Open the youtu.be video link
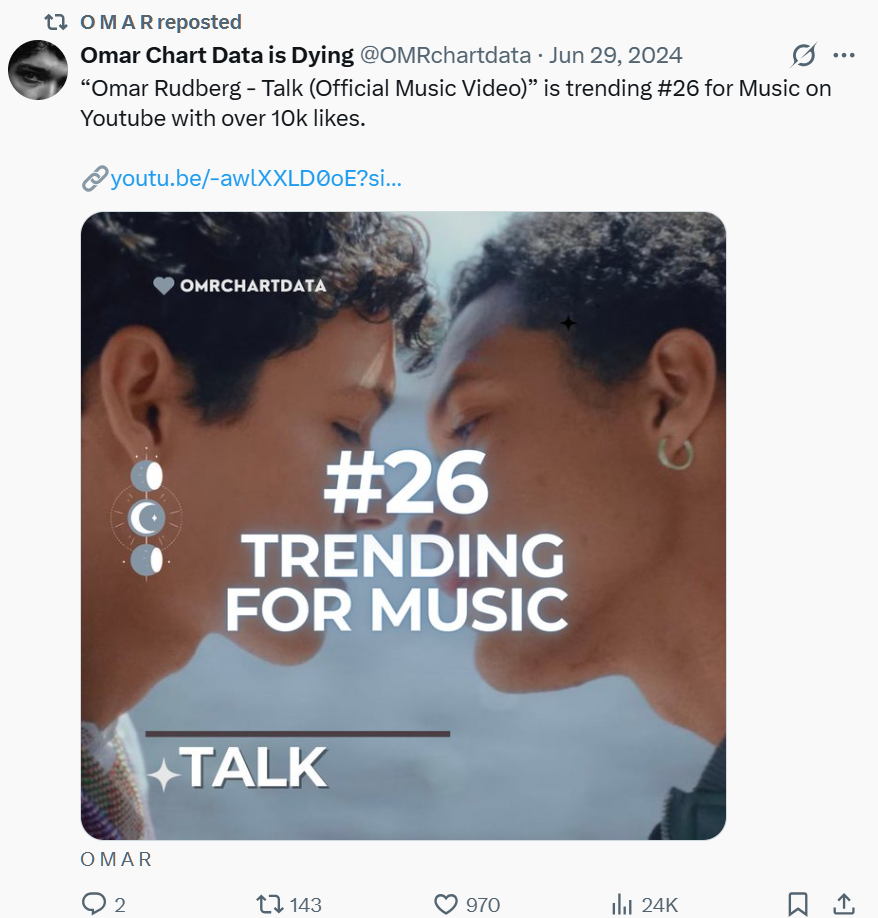Viewport: 878px width, 918px height. click(x=256, y=179)
